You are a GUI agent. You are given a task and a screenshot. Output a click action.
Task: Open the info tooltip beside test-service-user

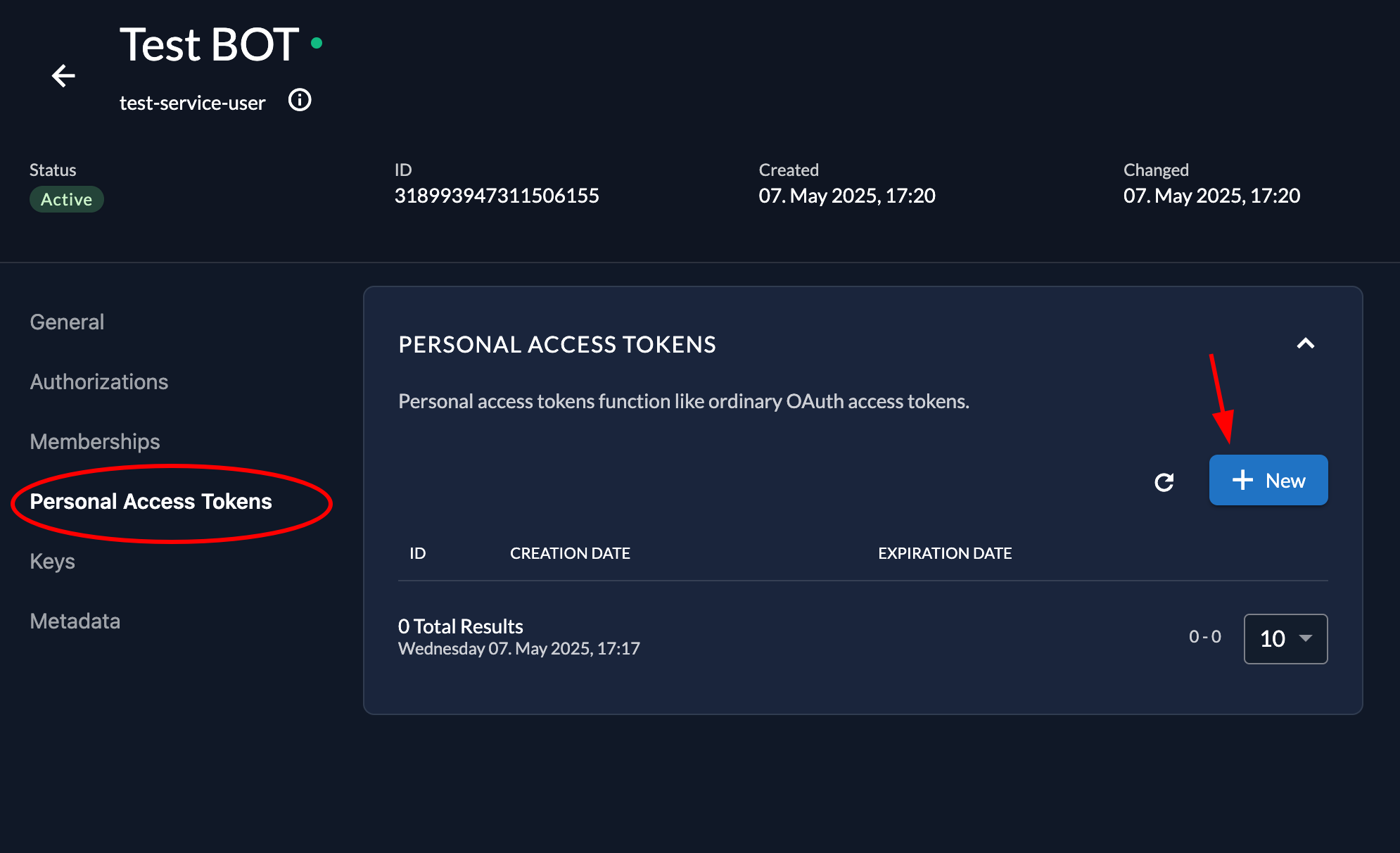pyautogui.click(x=300, y=101)
